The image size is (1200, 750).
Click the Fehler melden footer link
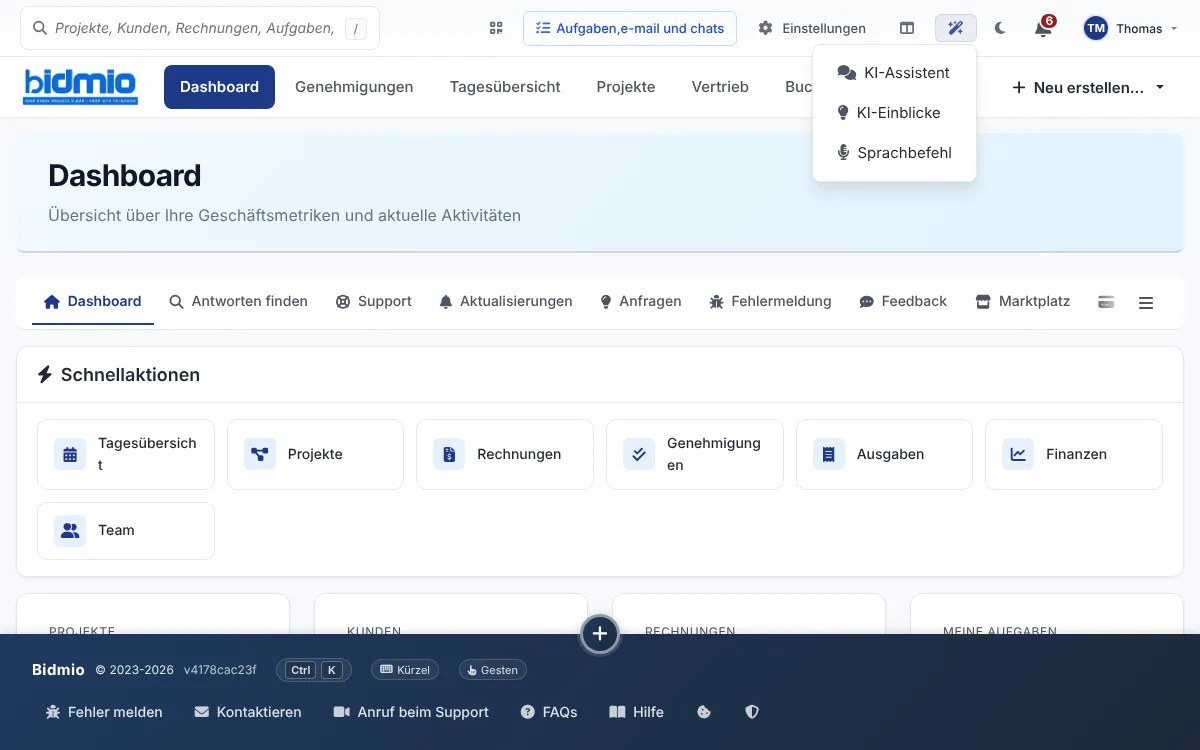click(x=104, y=712)
